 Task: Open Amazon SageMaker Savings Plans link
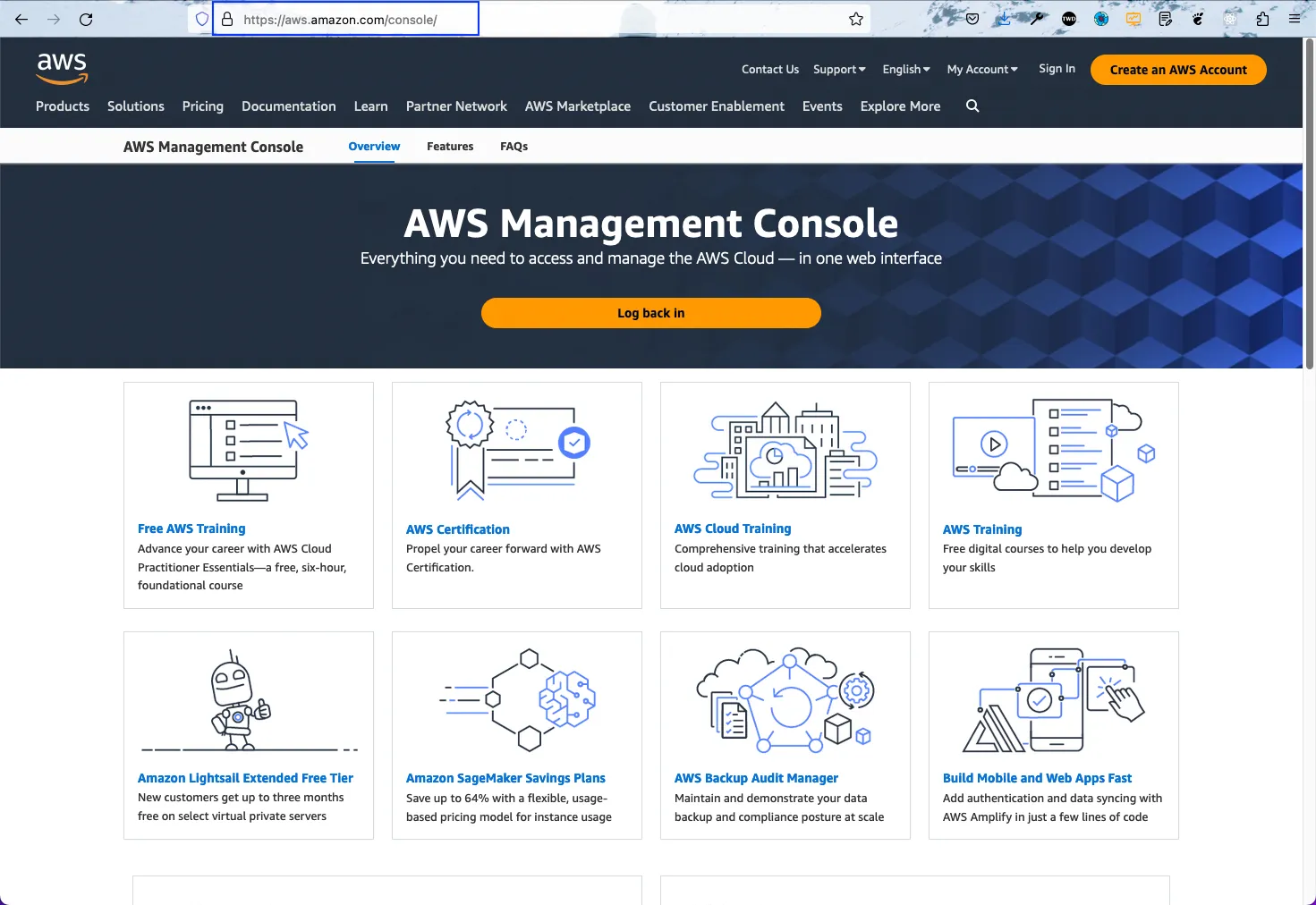click(505, 778)
